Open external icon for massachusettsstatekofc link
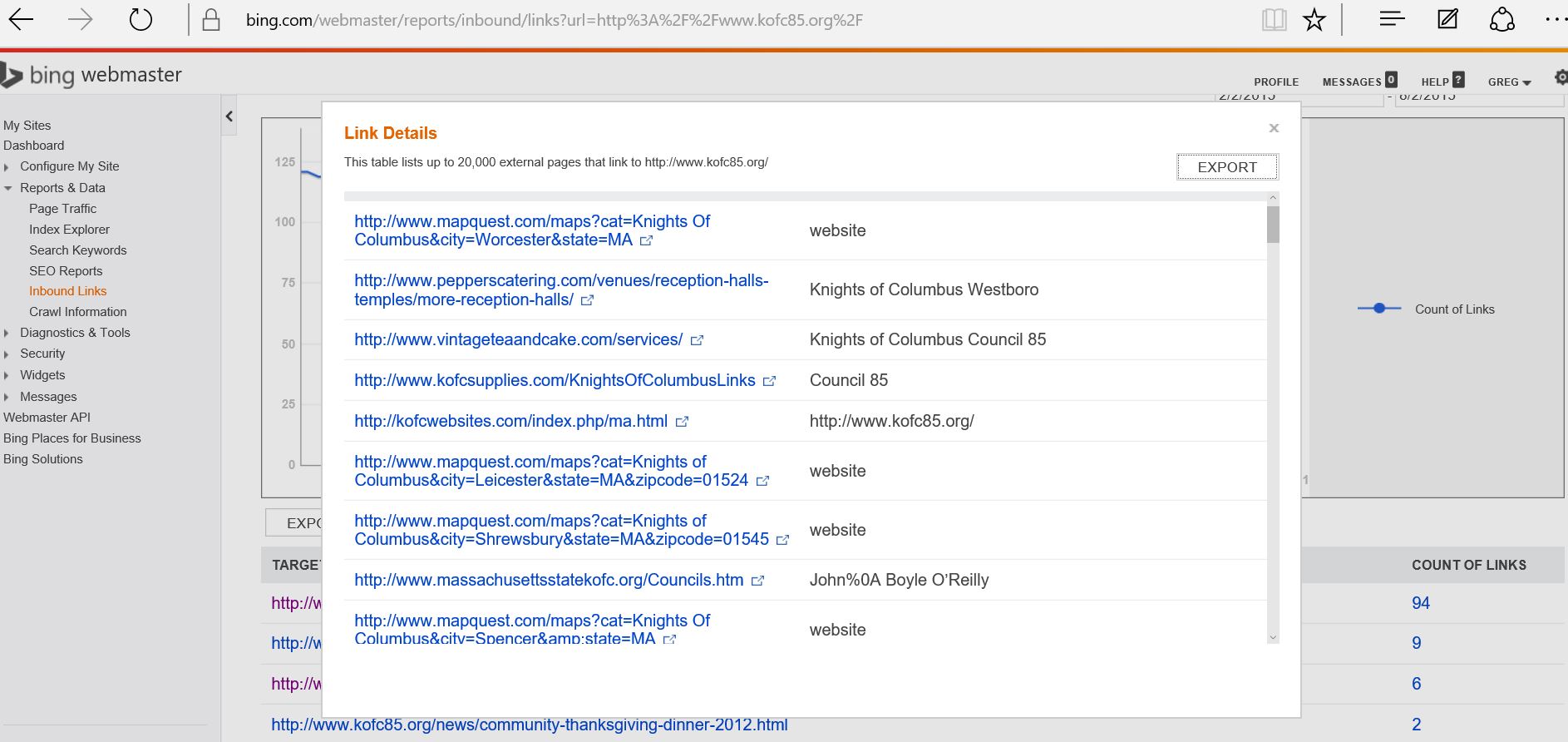Viewport: 1568px width, 742px height. pos(757,581)
